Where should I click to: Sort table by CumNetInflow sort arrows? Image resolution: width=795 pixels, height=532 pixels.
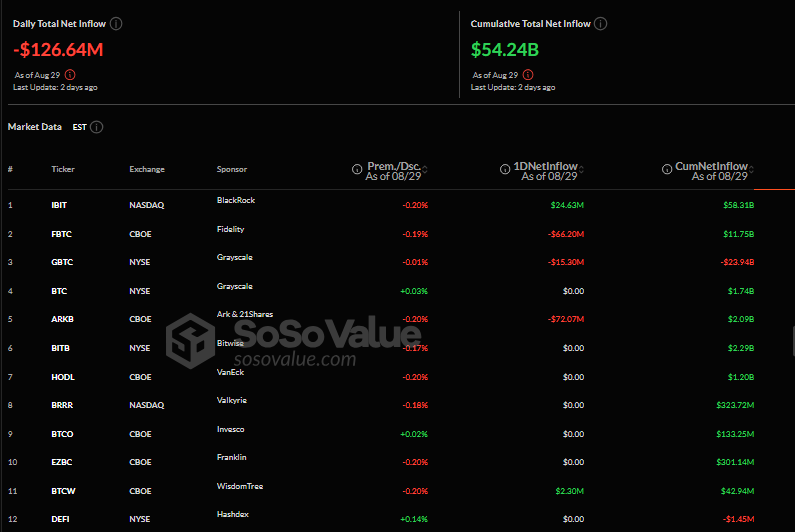tap(751, 169)
